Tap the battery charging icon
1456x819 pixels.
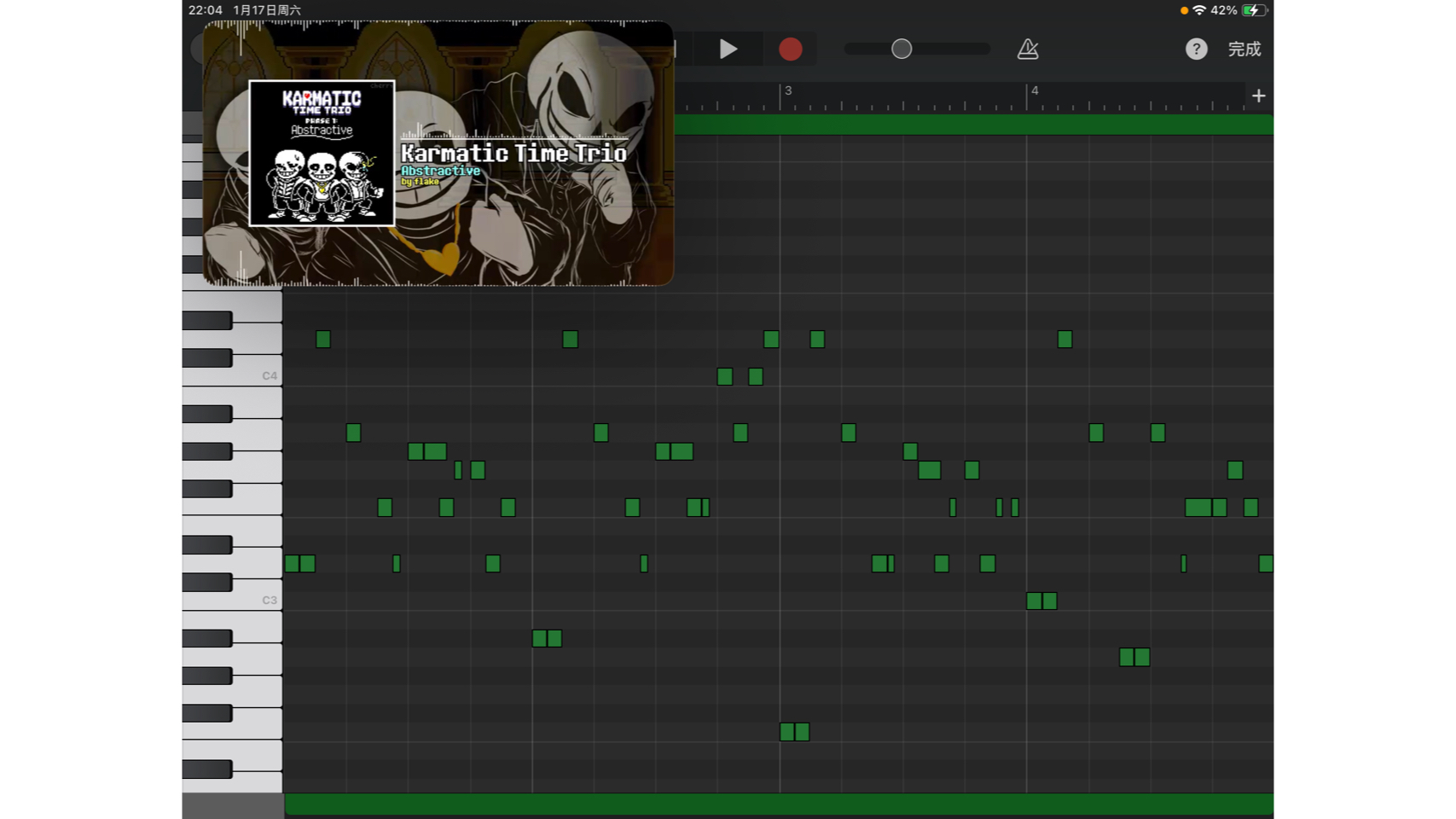point(1254,10)
